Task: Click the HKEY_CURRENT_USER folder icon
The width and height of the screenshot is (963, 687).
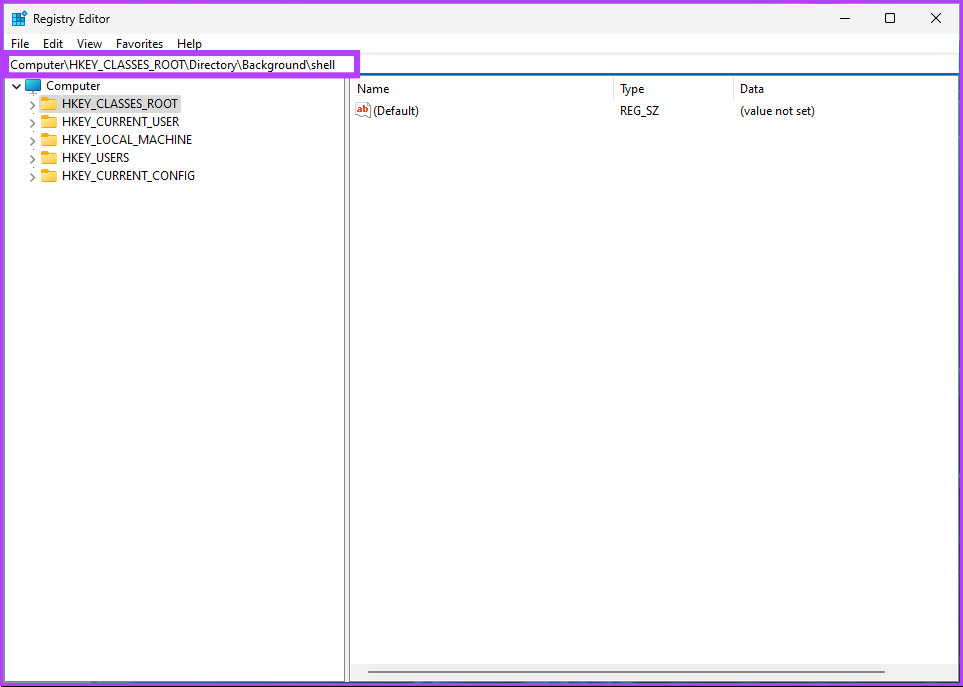Action: [49, 122]
